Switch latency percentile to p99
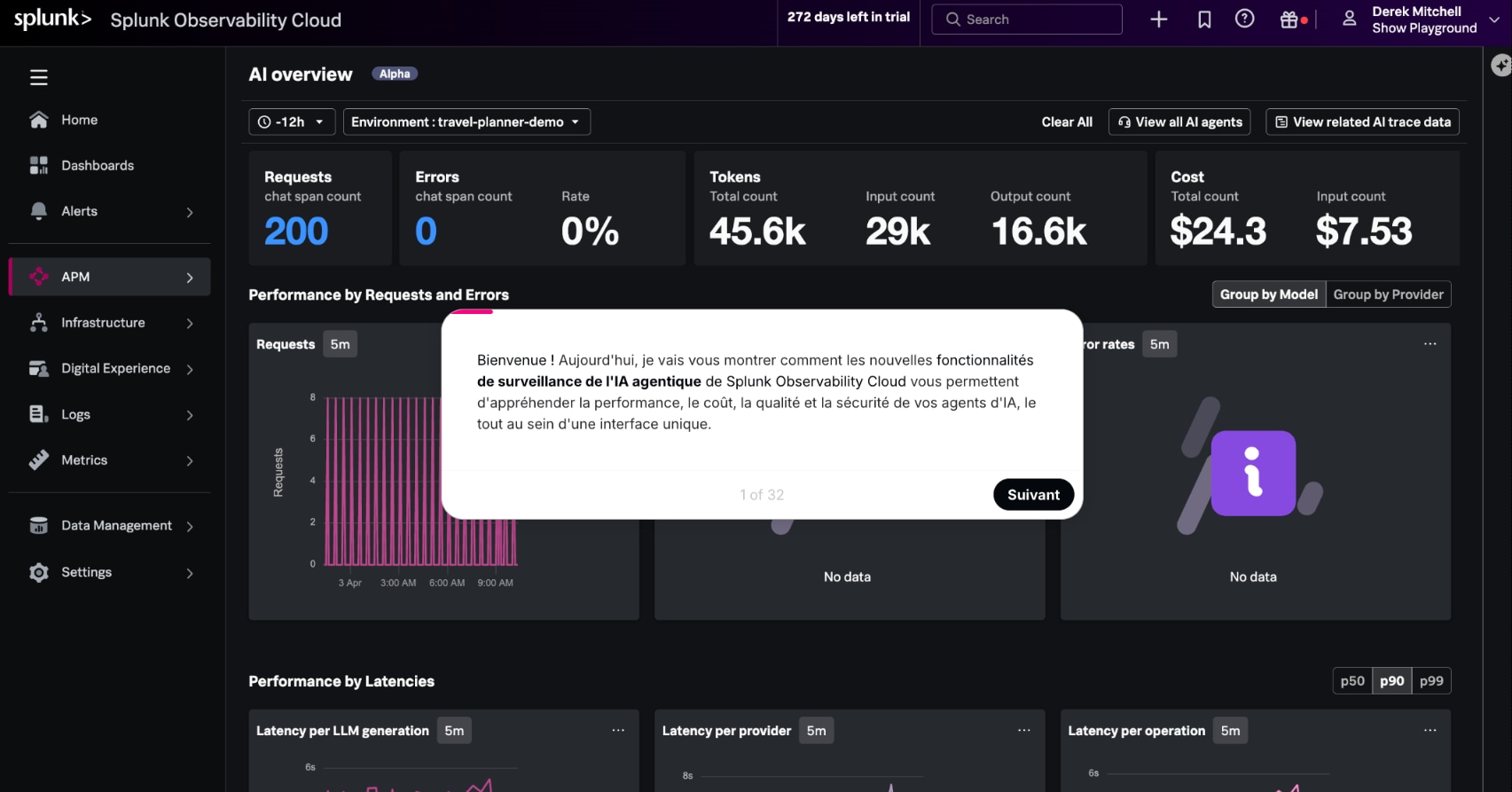1512x792 pixels. [x=1431, y=681]
